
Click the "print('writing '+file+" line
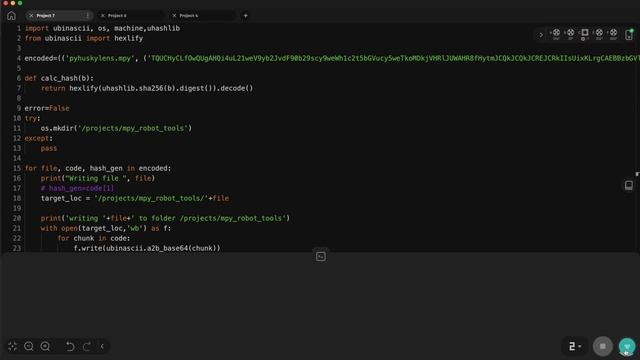click(x=165, y=218)
